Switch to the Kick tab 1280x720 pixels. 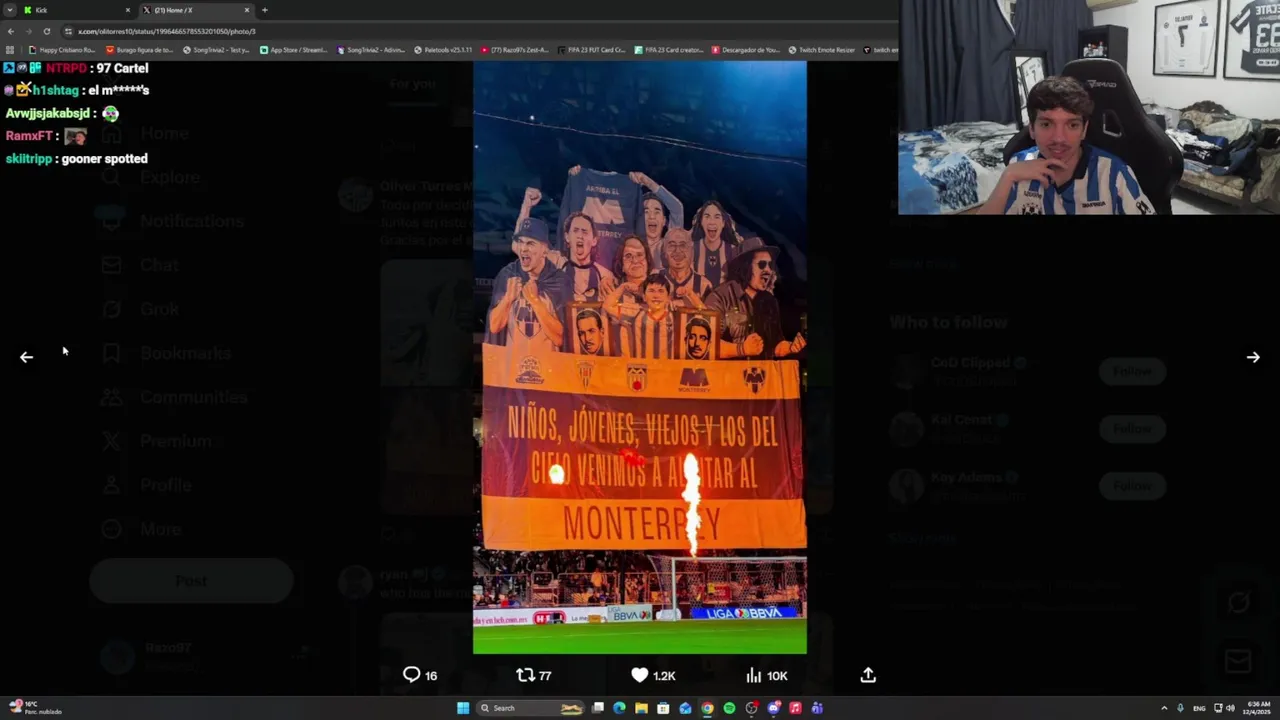coord(78,10)
